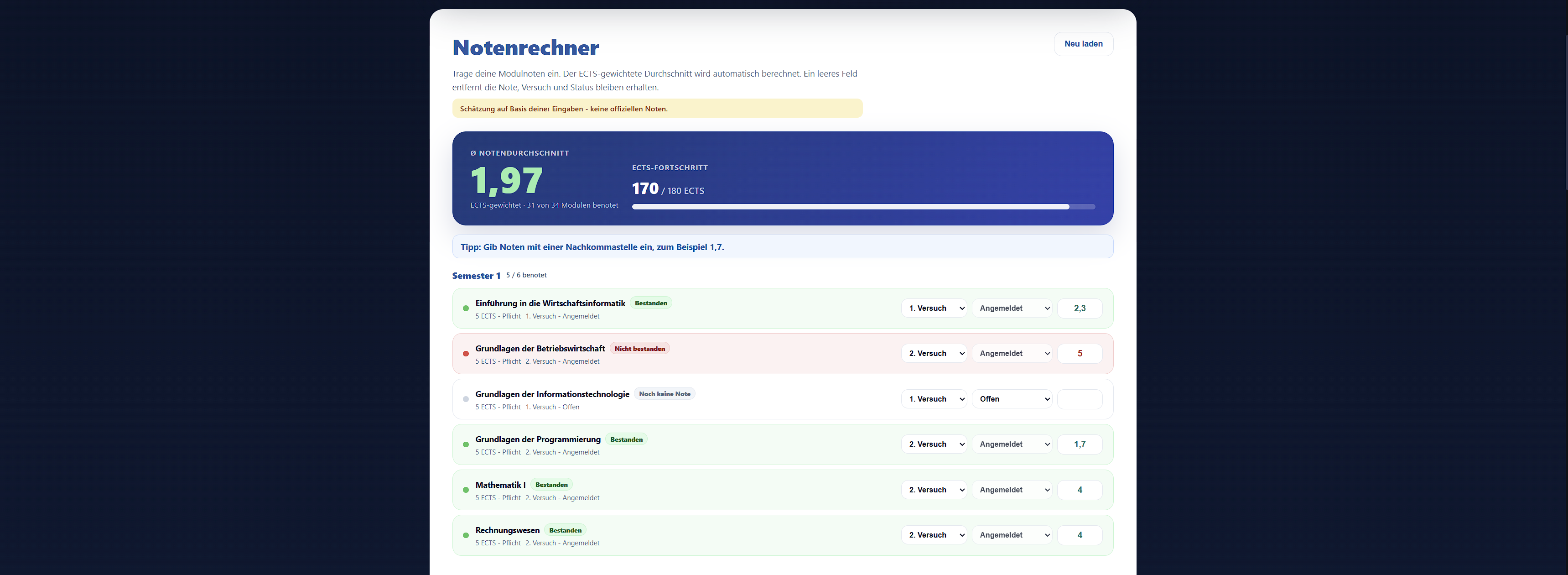
Task: Open Versuch dropdown for Rechnungswesen
Action: [x=934, y=535]
